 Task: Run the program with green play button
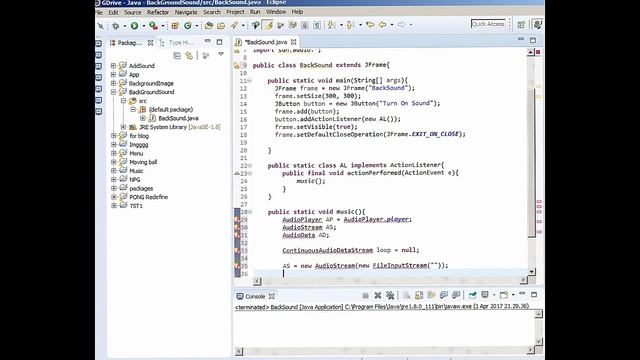pos(134,26)
